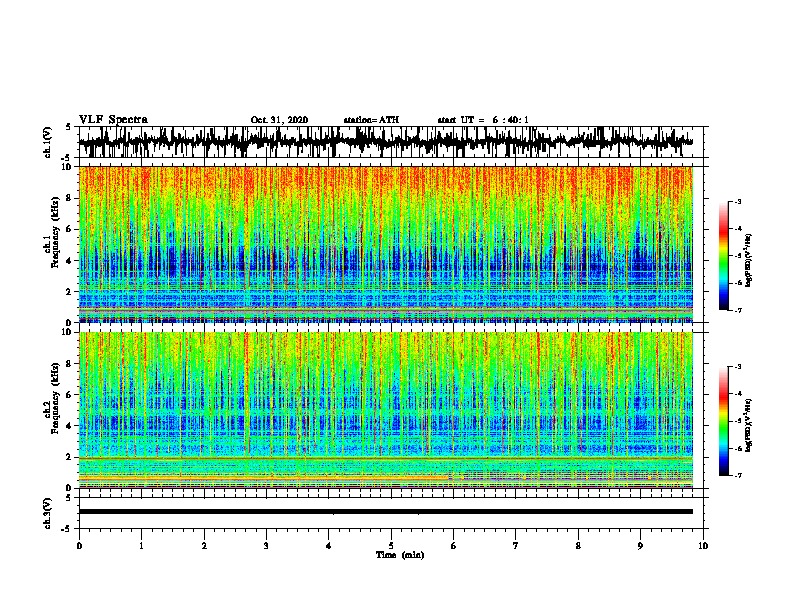Click the "-3" tick on the ch.2 colorbar
792x612 pixels.
click(x=737, y=367)
